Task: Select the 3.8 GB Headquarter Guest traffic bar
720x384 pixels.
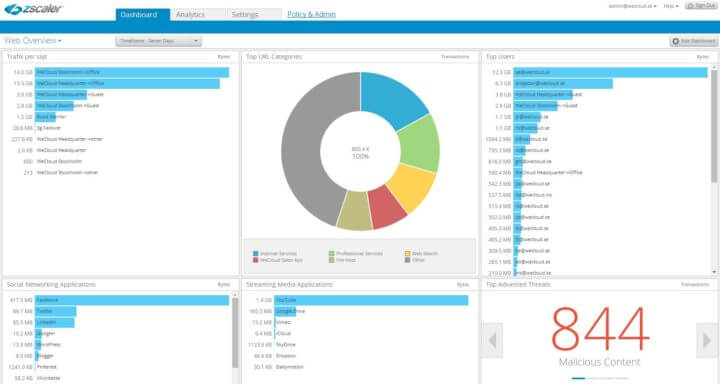Action: (x=61, y=94)
